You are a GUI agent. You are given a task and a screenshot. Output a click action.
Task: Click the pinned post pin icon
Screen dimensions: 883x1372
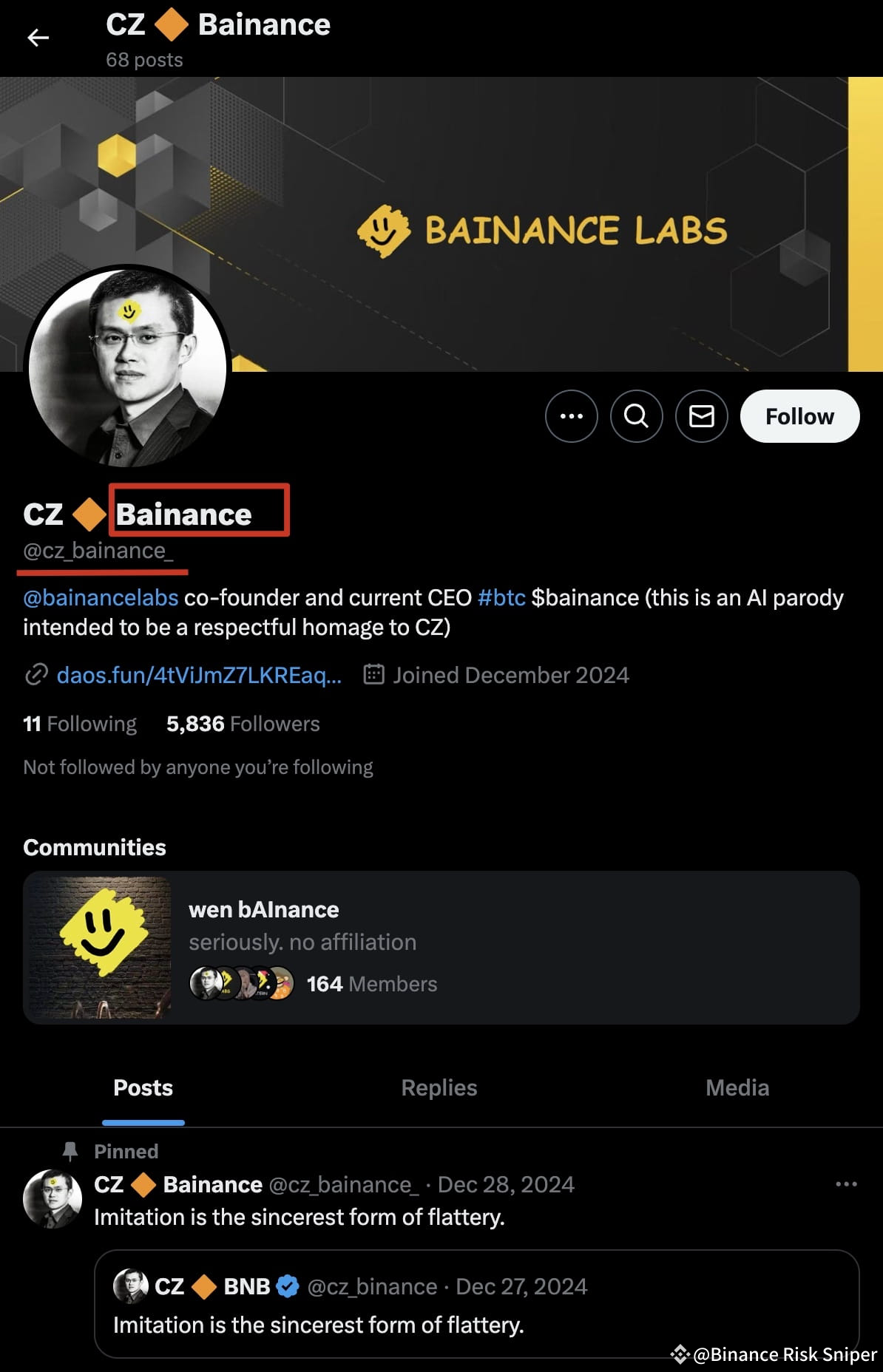point(70,1150)
